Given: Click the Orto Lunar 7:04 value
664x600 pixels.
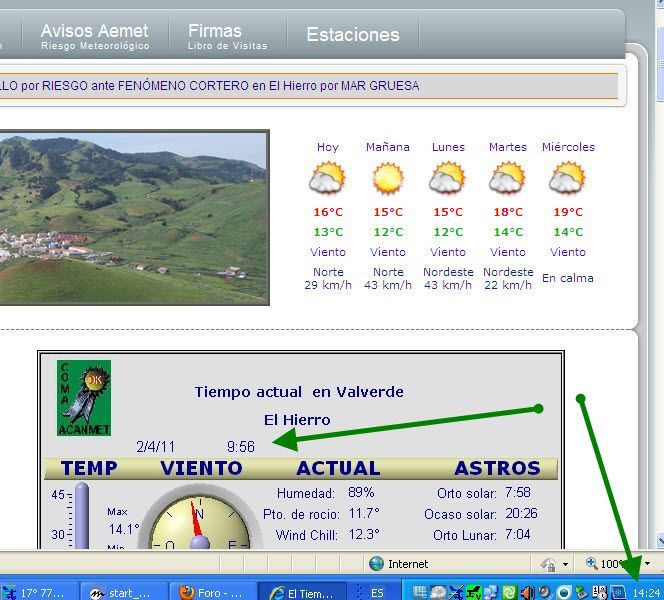Looking at the screenshot, I should pyautogui.click(x=517, y=534).
